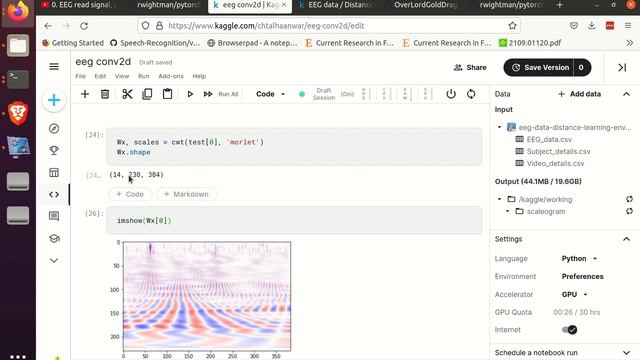
Task: Insert a new Code cell button
Action: (130, 194)
